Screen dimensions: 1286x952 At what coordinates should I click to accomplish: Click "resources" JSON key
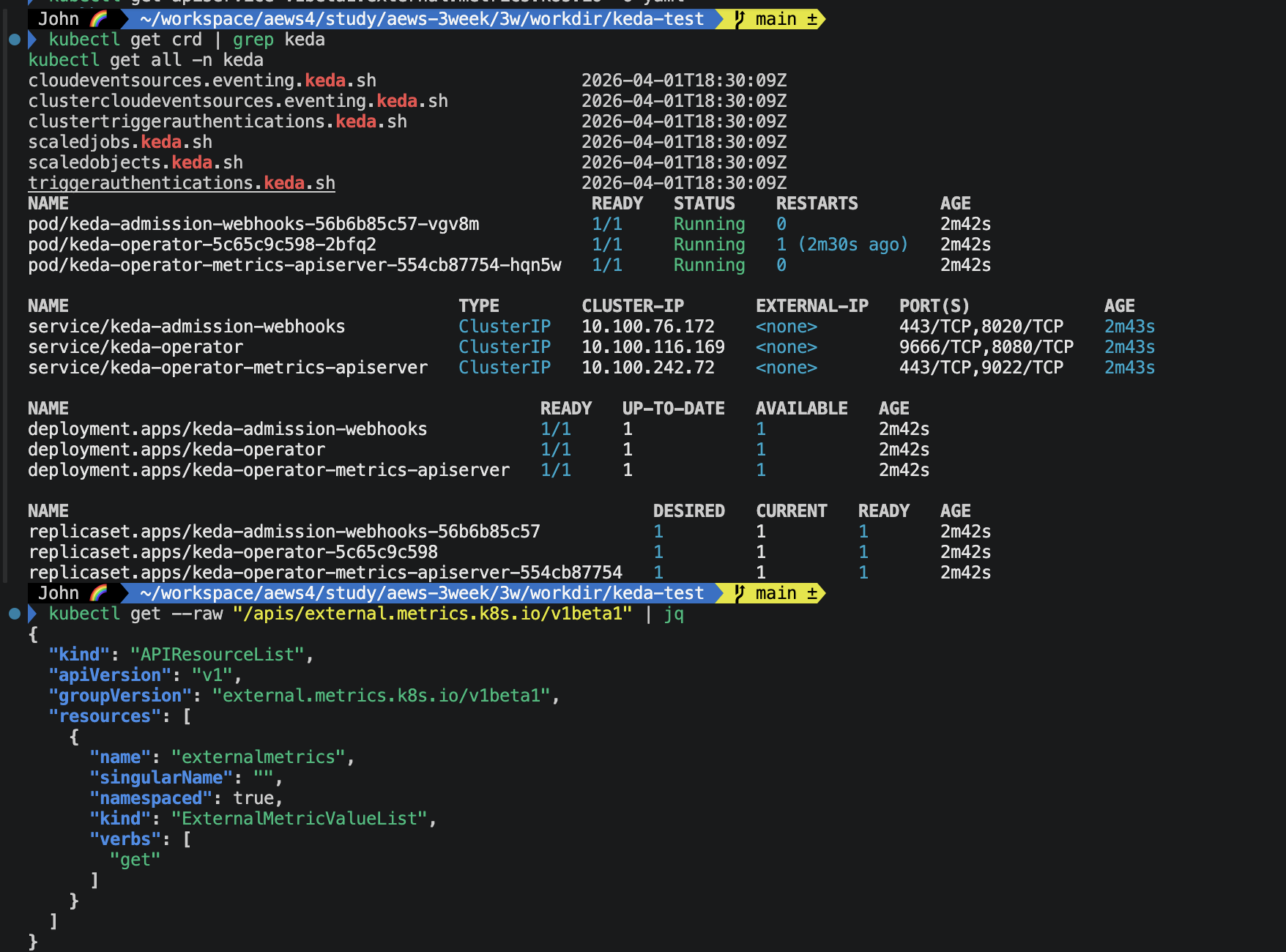[105, 716]
